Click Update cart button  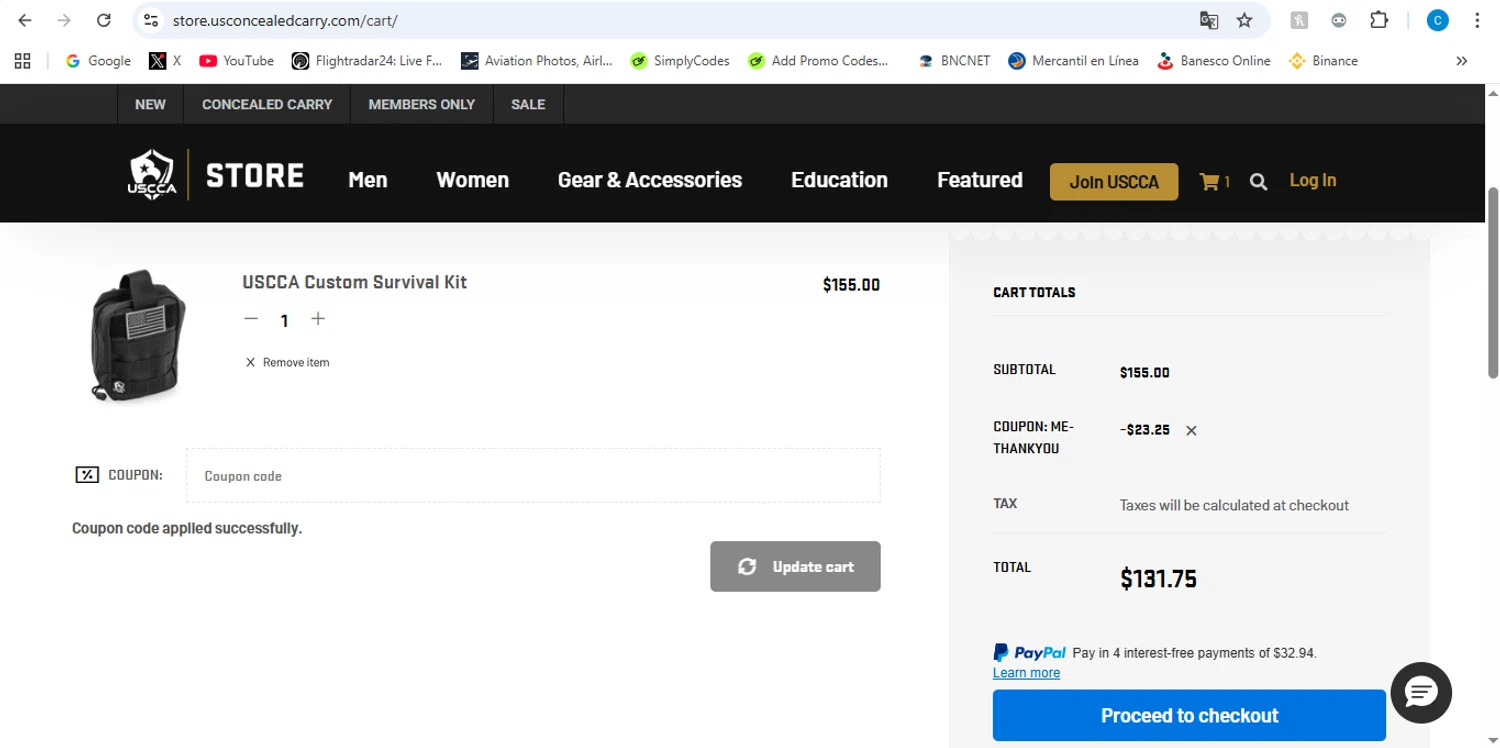coord(795,566)
